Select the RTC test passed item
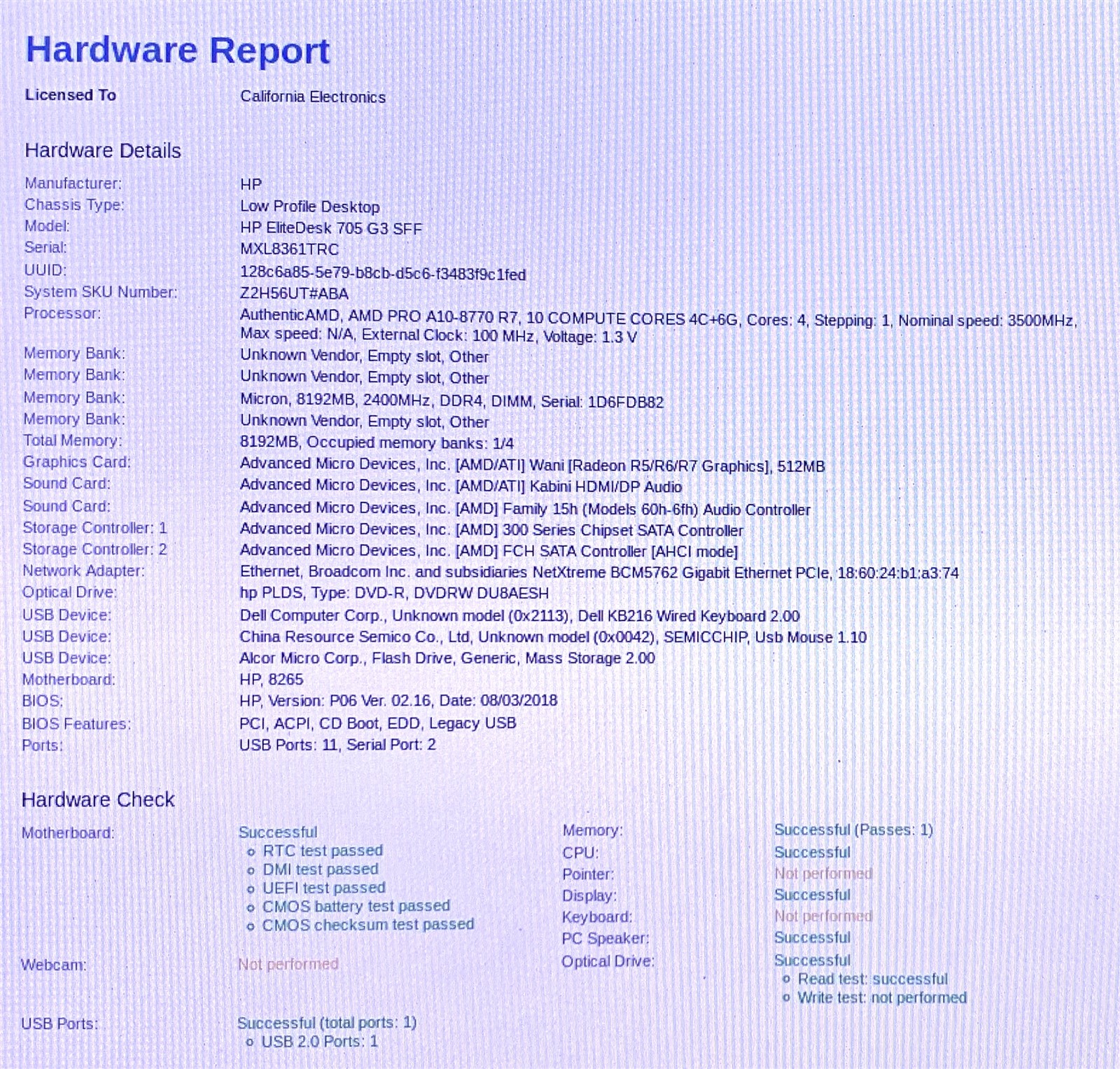The width and height of the screenshot is (1120, 1069). pyautogui.click(x=323, y=851)
